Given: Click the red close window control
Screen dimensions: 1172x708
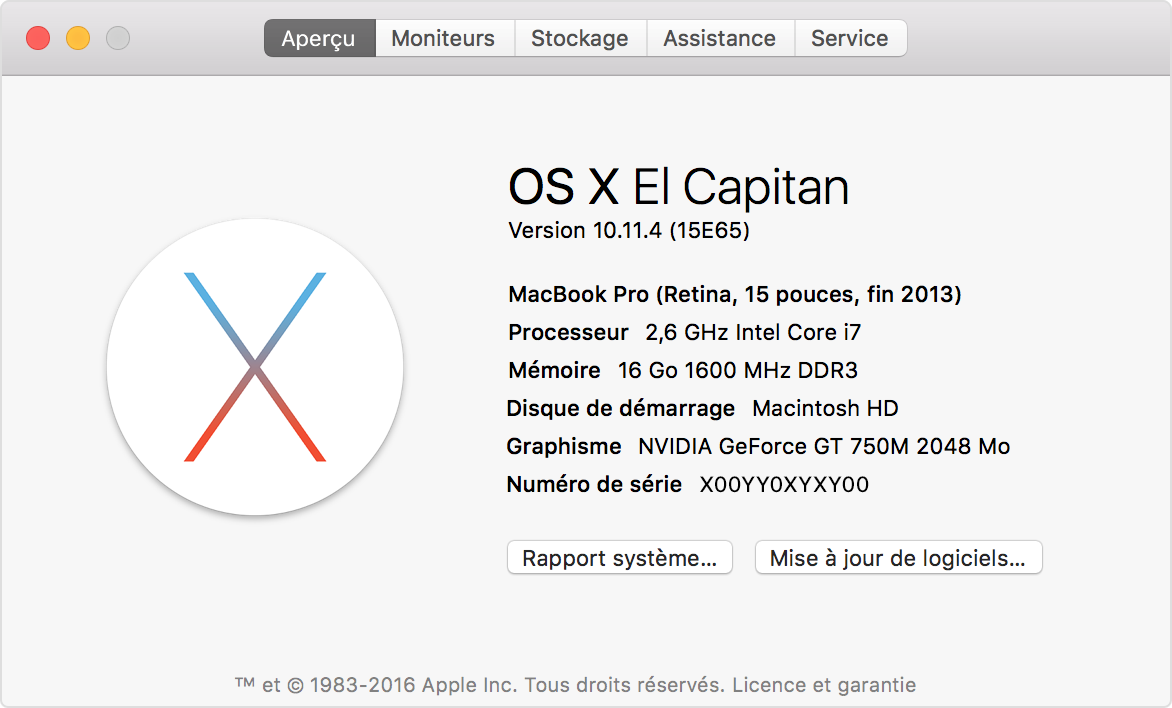Looking at the screenshot, I should point(37,38).
